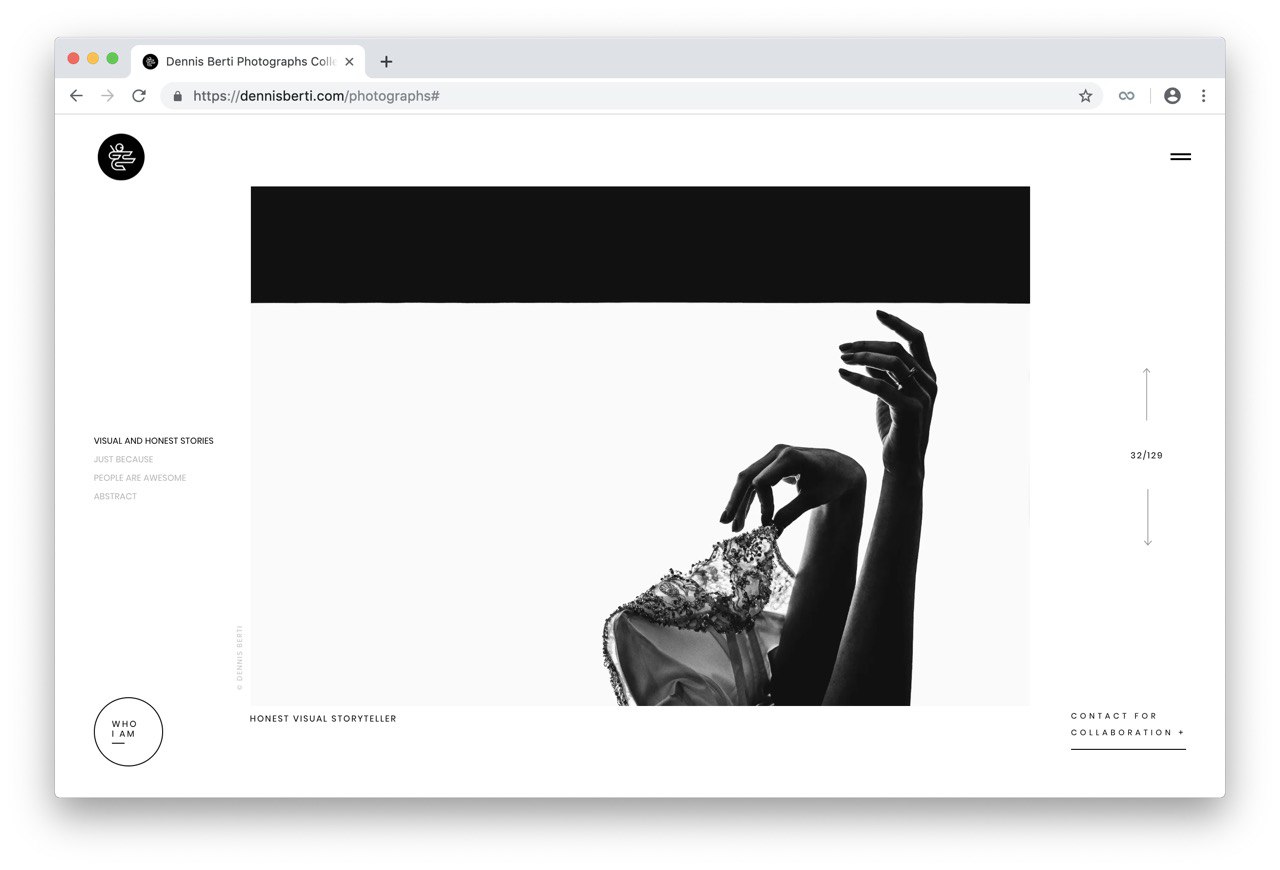Screen dimensions: 1280x870
Task: View site info via the lock icon
Action: point(178,96)
